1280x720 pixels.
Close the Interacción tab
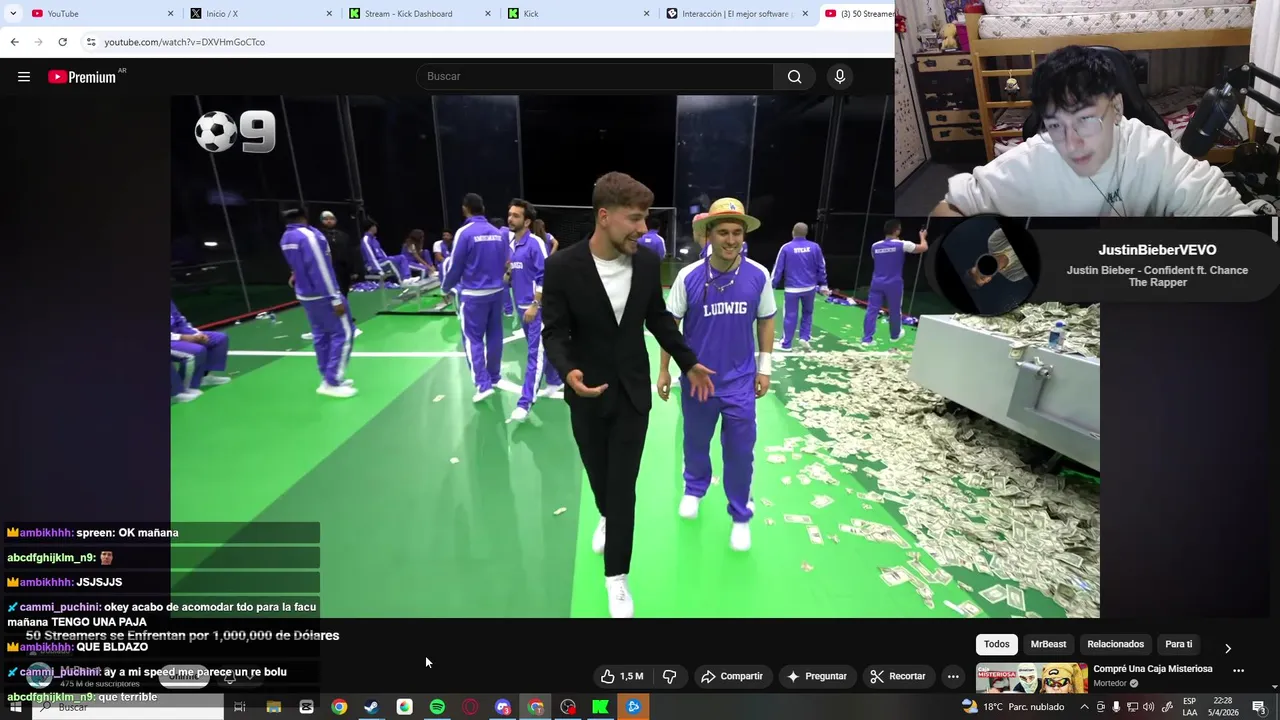[x=805, y=14]
